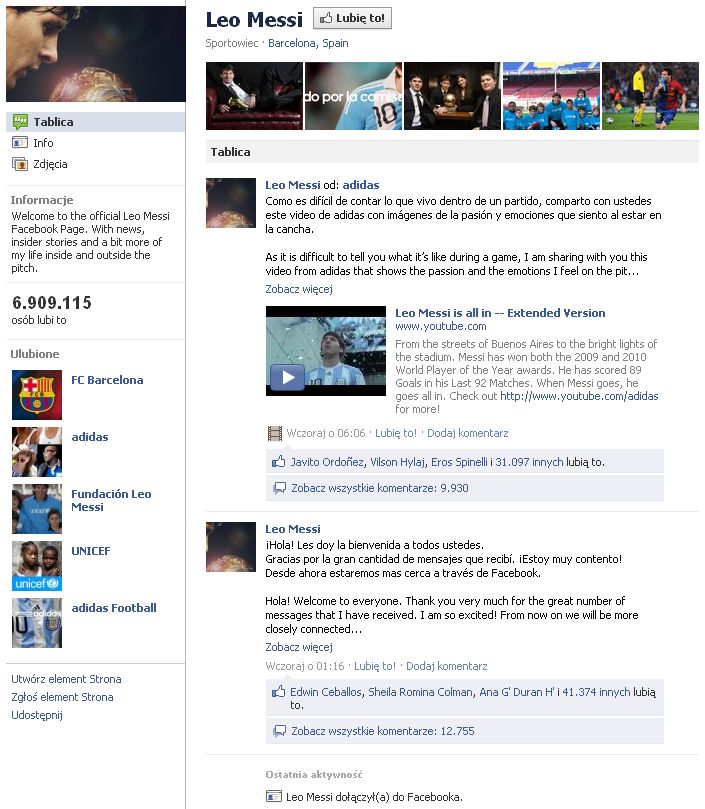Click the adidas Football page picture
705x809 pixels.
37,623
